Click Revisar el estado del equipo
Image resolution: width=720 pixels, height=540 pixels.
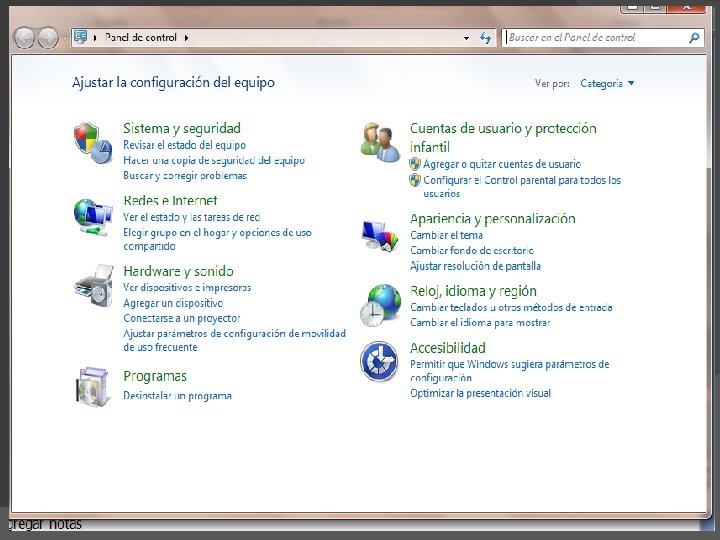(185, 145)
